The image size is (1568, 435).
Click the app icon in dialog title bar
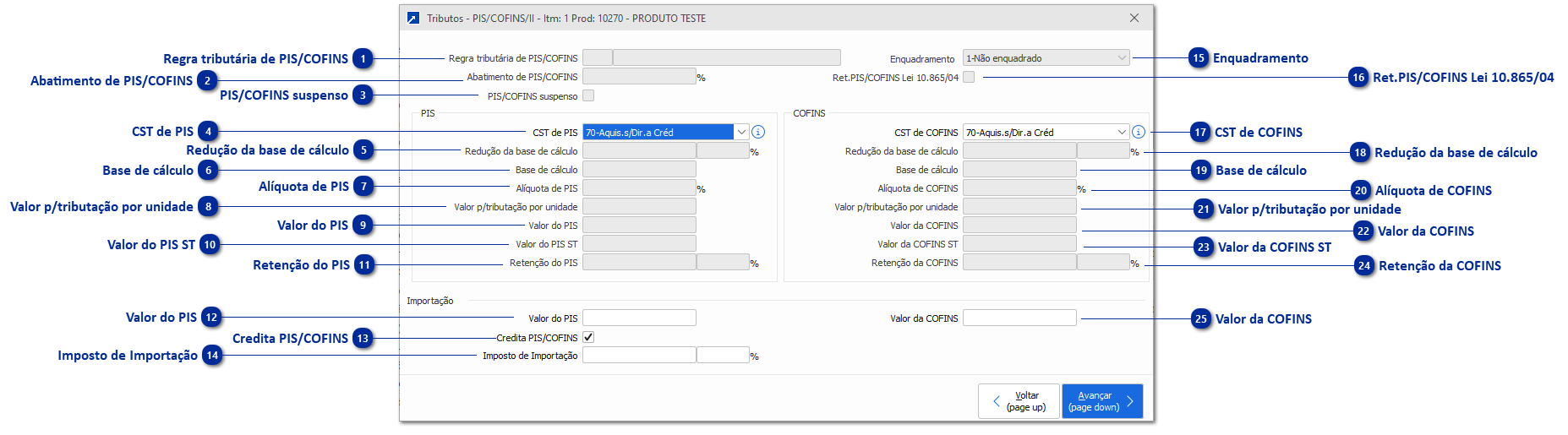click(412, 18)
